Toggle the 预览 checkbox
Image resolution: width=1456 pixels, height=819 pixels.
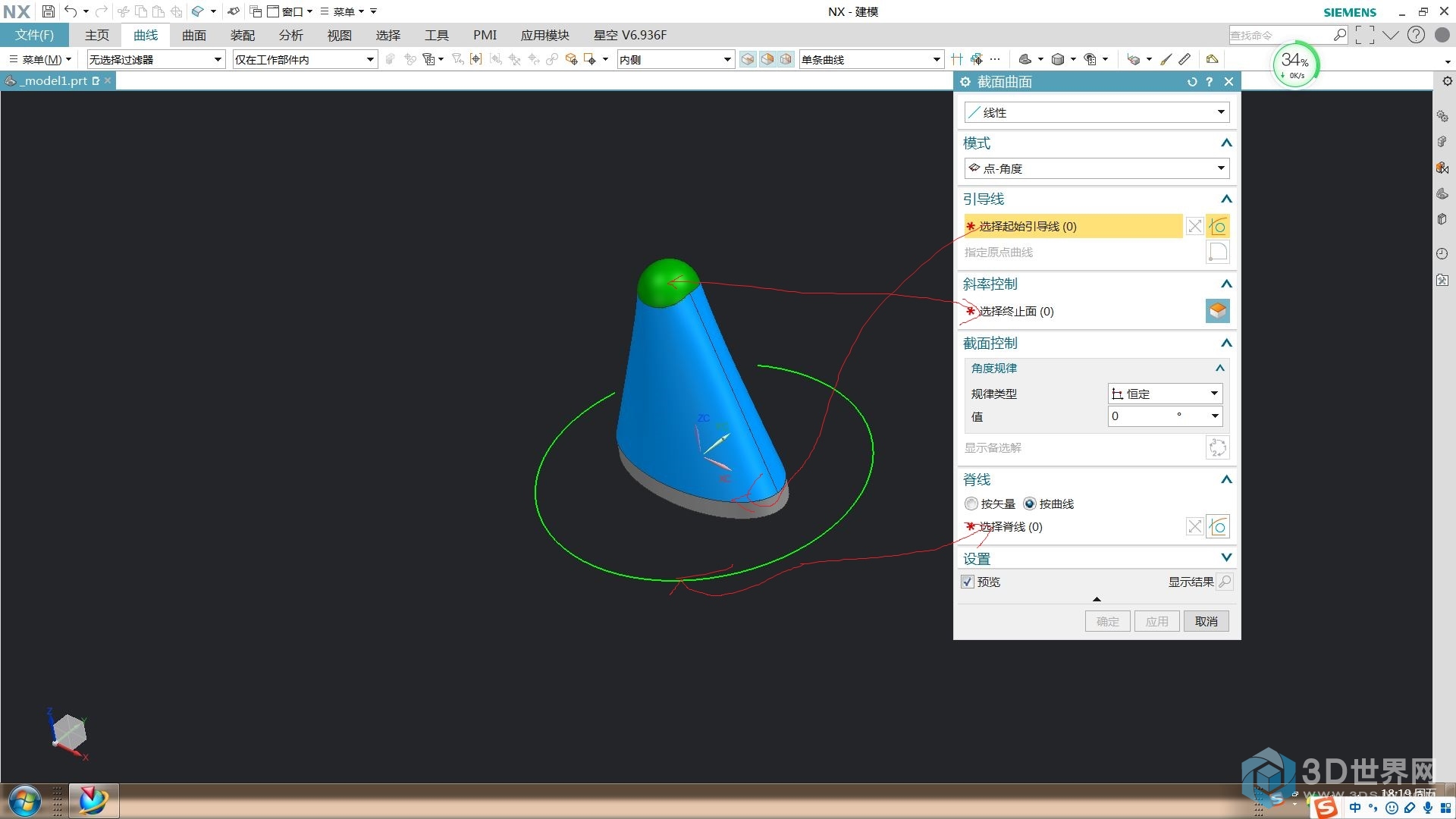(967, 582)
